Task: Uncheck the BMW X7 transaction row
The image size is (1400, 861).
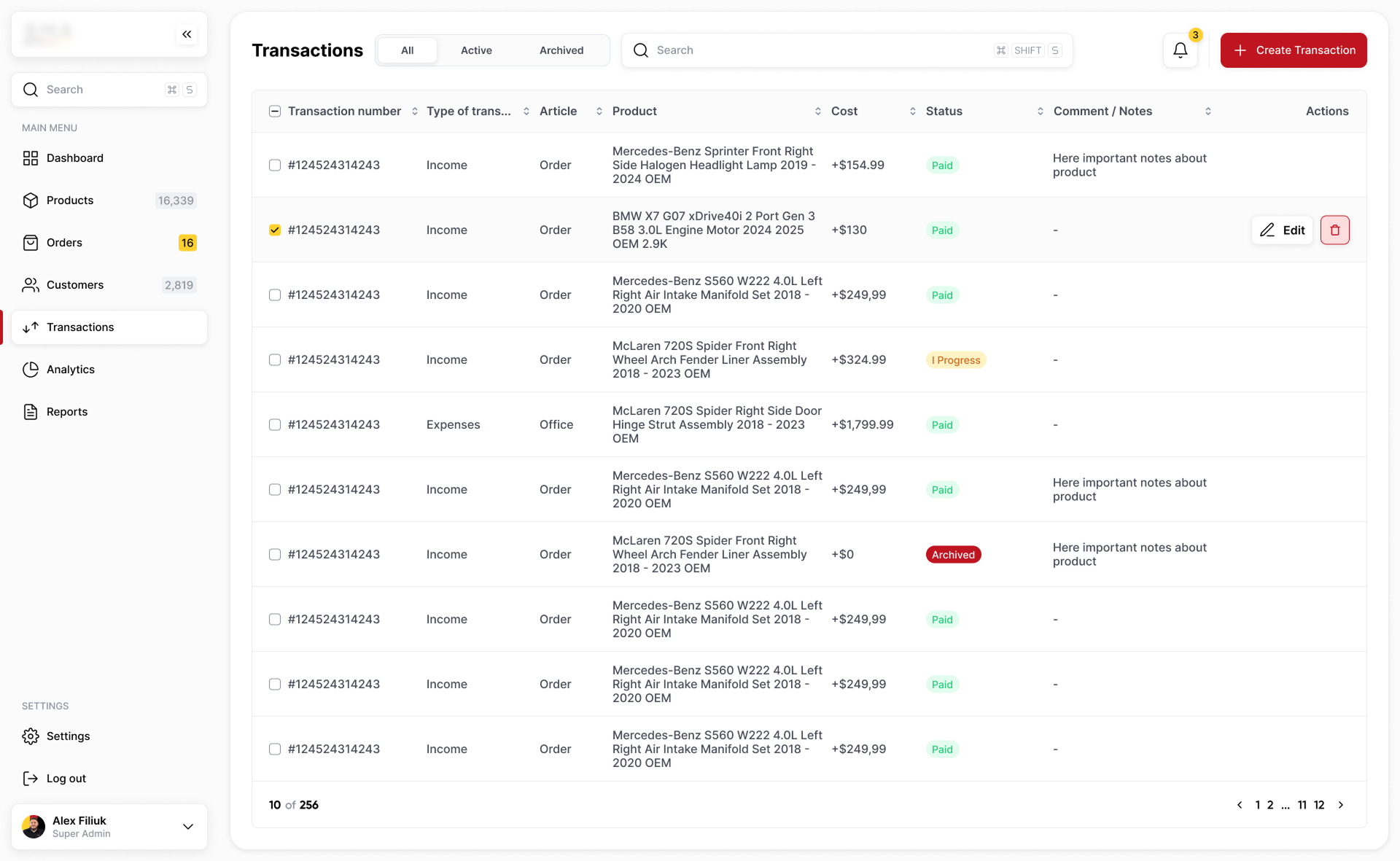Action: (x=275, y=230)
